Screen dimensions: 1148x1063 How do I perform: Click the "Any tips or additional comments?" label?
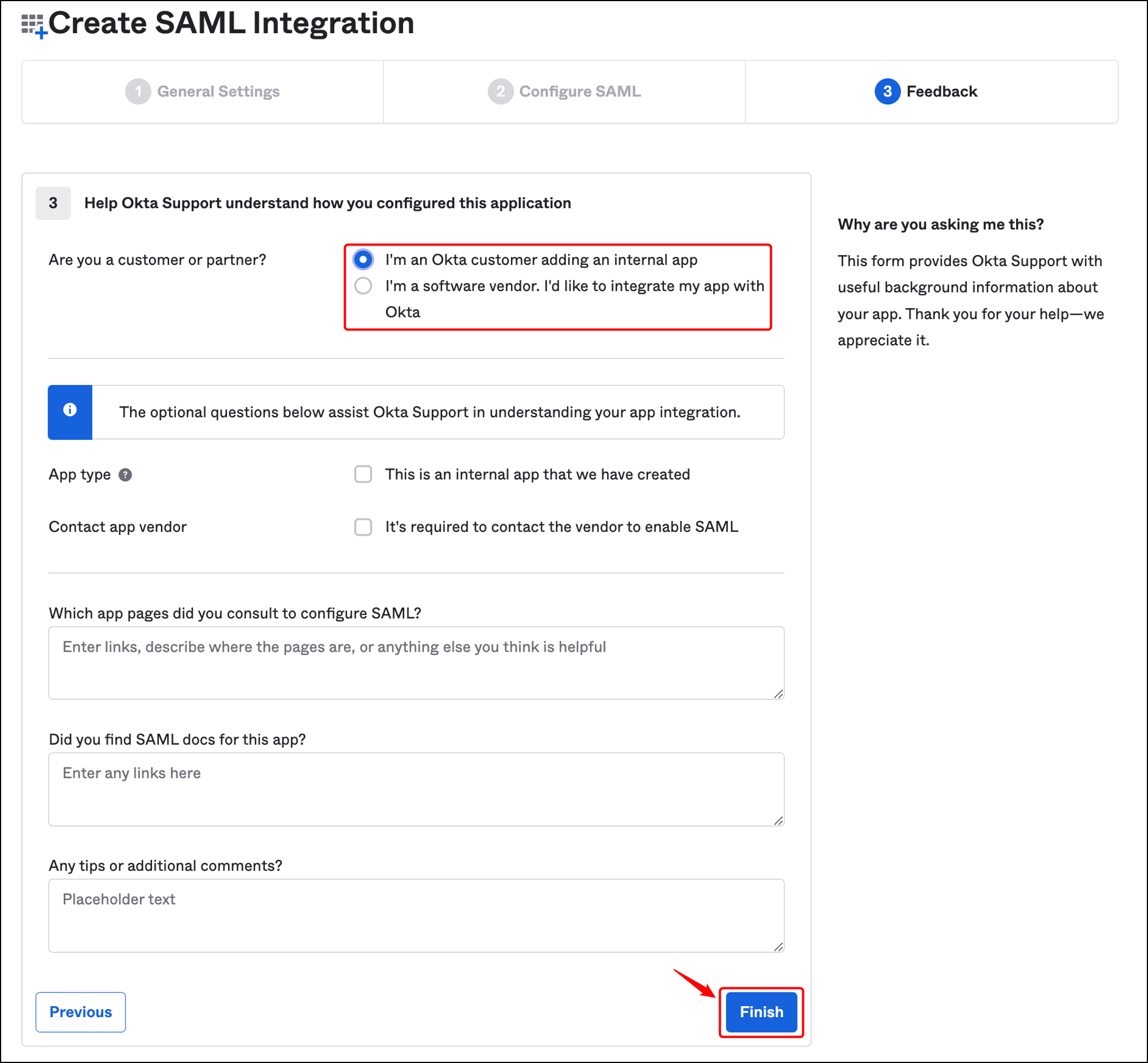[x=166, y=866]
